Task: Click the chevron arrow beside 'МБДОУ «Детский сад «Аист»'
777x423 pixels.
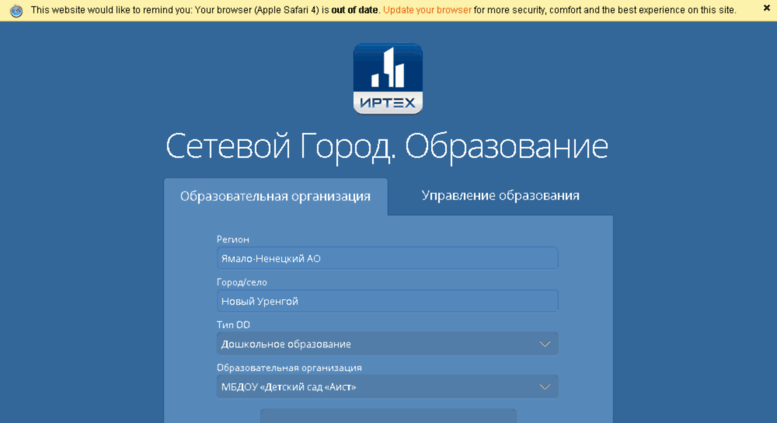Action: [545, 387]
